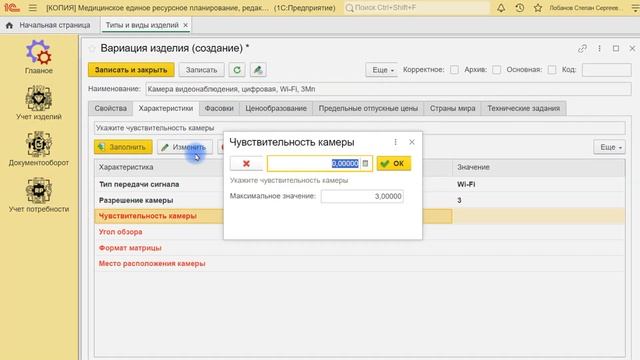
Task: Open notifications bell icon
Action: point(501,8)
